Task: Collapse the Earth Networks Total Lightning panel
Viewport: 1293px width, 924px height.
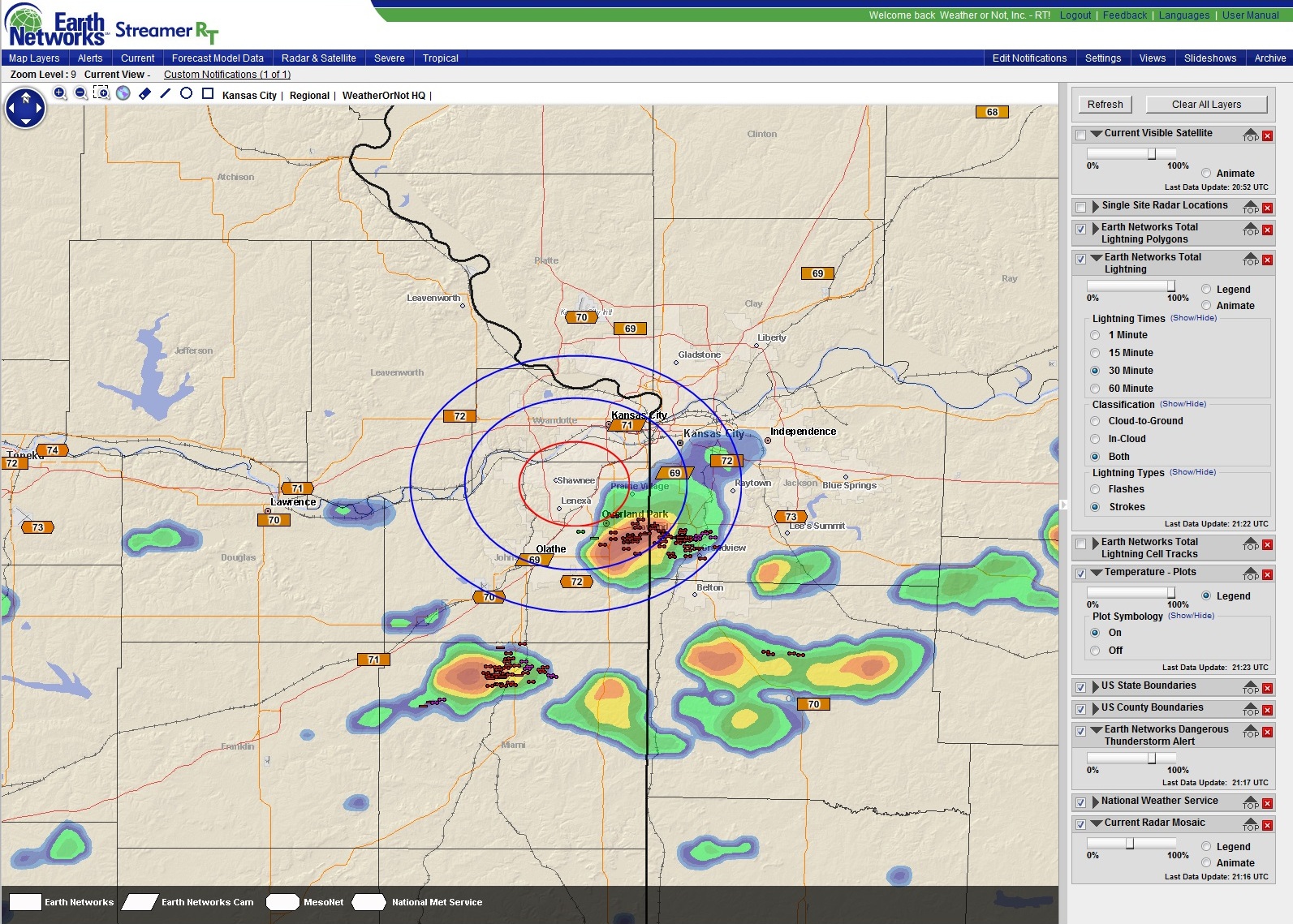Action: click(x=1097, y=258)
